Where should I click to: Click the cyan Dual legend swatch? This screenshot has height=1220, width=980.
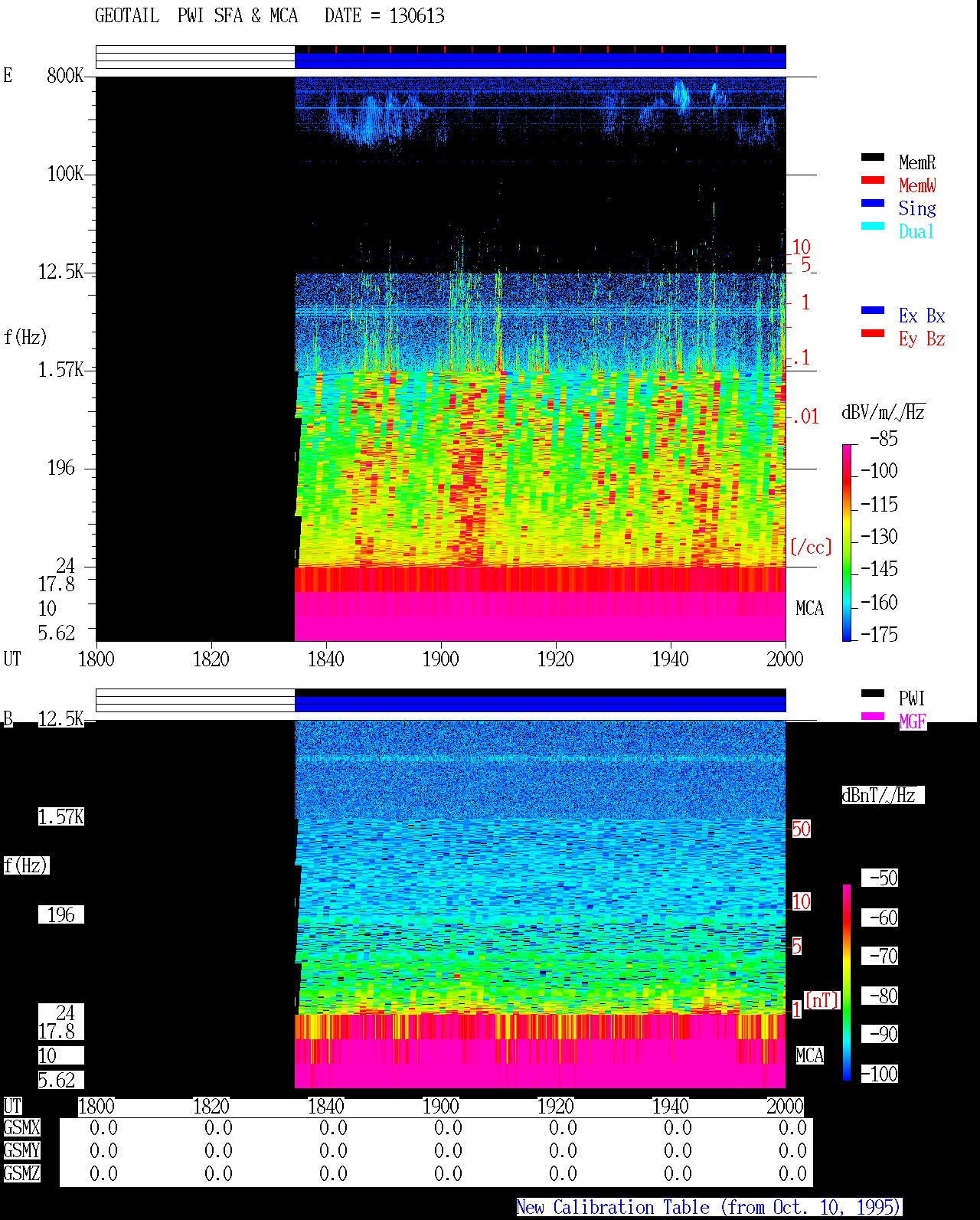click(873, 226)
